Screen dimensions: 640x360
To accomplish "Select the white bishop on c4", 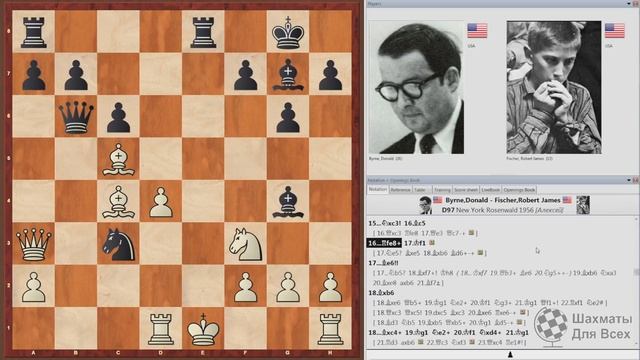I will (118, 202).
